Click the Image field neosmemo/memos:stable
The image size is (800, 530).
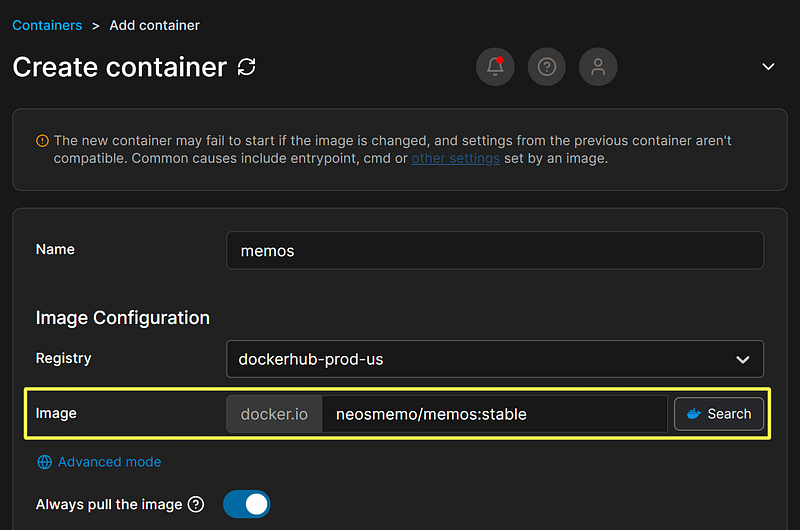pyautogui.click(x=494, y=414)
